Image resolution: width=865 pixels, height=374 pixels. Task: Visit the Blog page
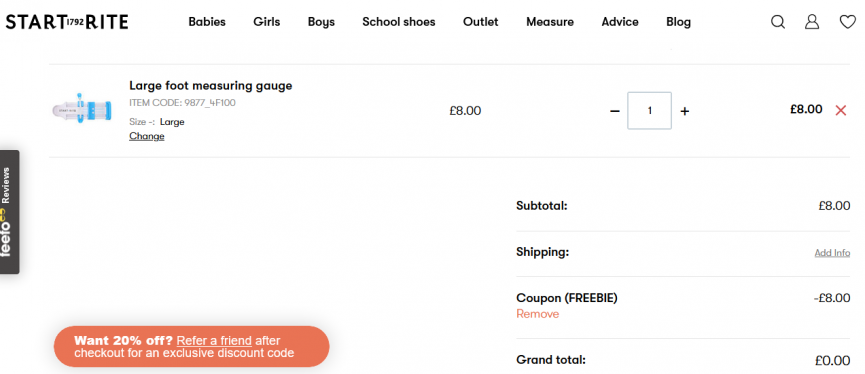678,22
